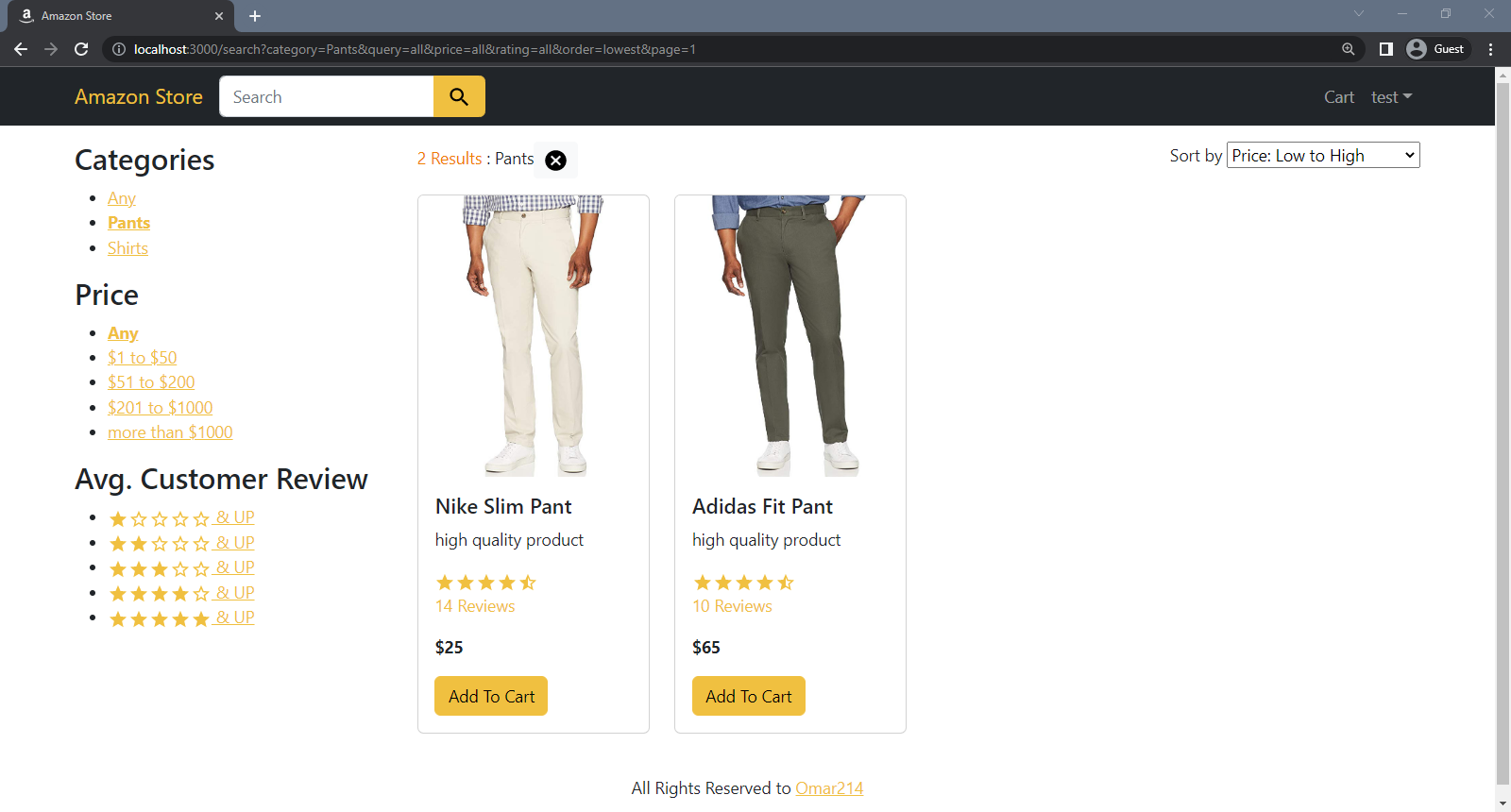Image resolution: width=1511 pixels, height=812 pixels.
Task: Filter by 2 stars & UP rating
Action: [181, 543]
